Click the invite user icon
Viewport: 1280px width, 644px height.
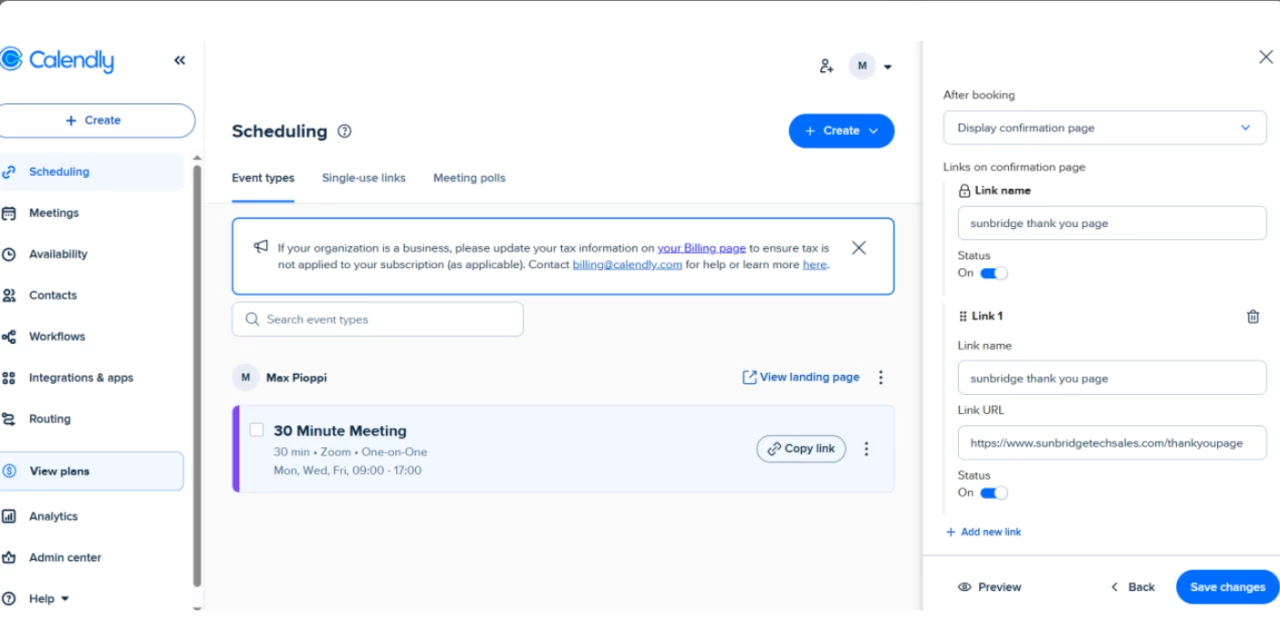coord(826,66)
